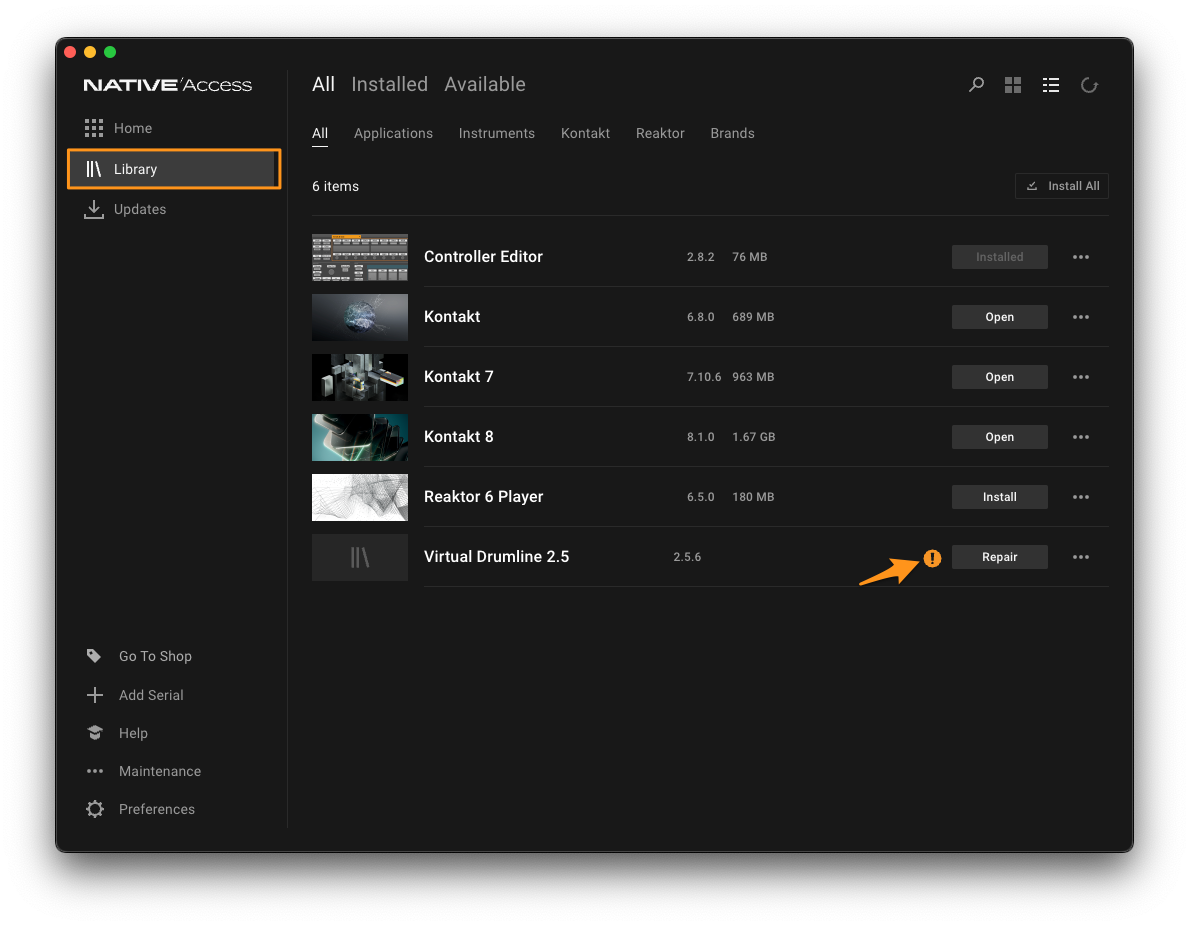
Task: Click the 6 items count label
Action: pyautogui.click(x=335, y=187)
